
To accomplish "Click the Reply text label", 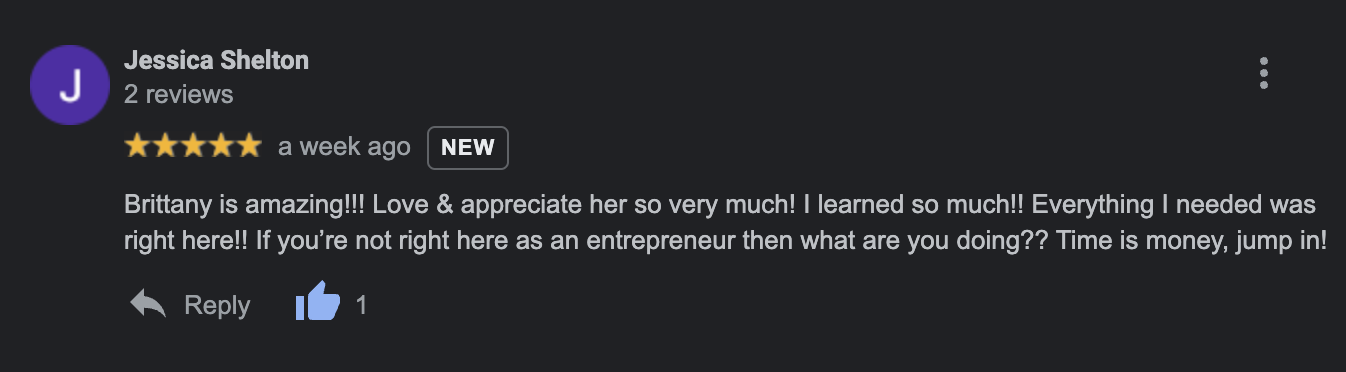I will [x=217, y=304].
